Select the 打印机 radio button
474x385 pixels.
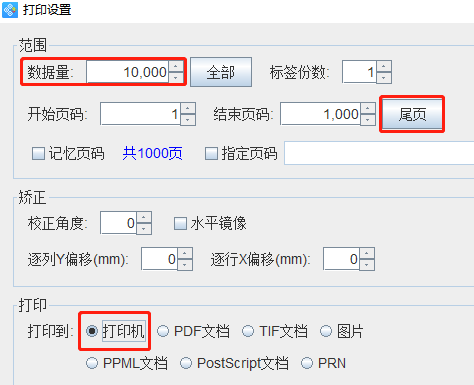pyautogui.click(x=92, y=331)
